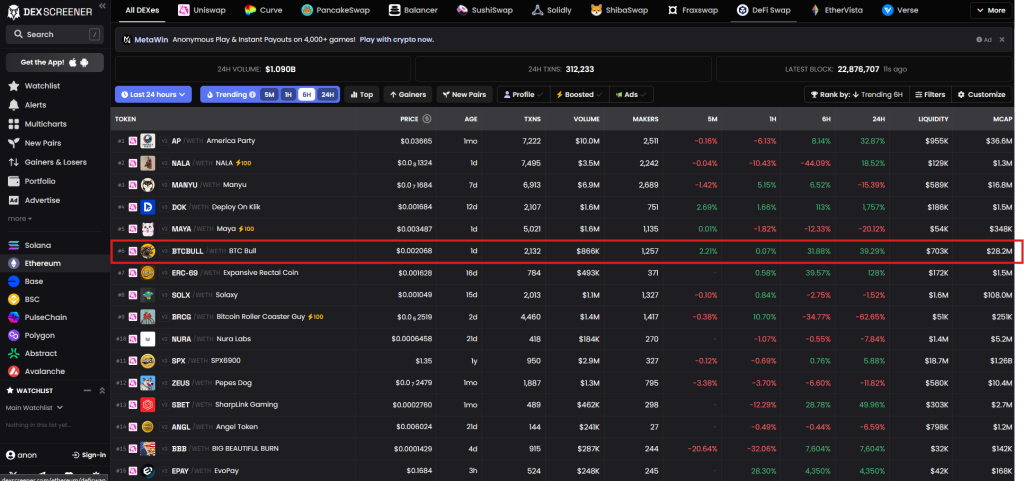The width and height of the screenshot is (1024, 481).
Task: Open the Filters panel
Action: point(930,95)
